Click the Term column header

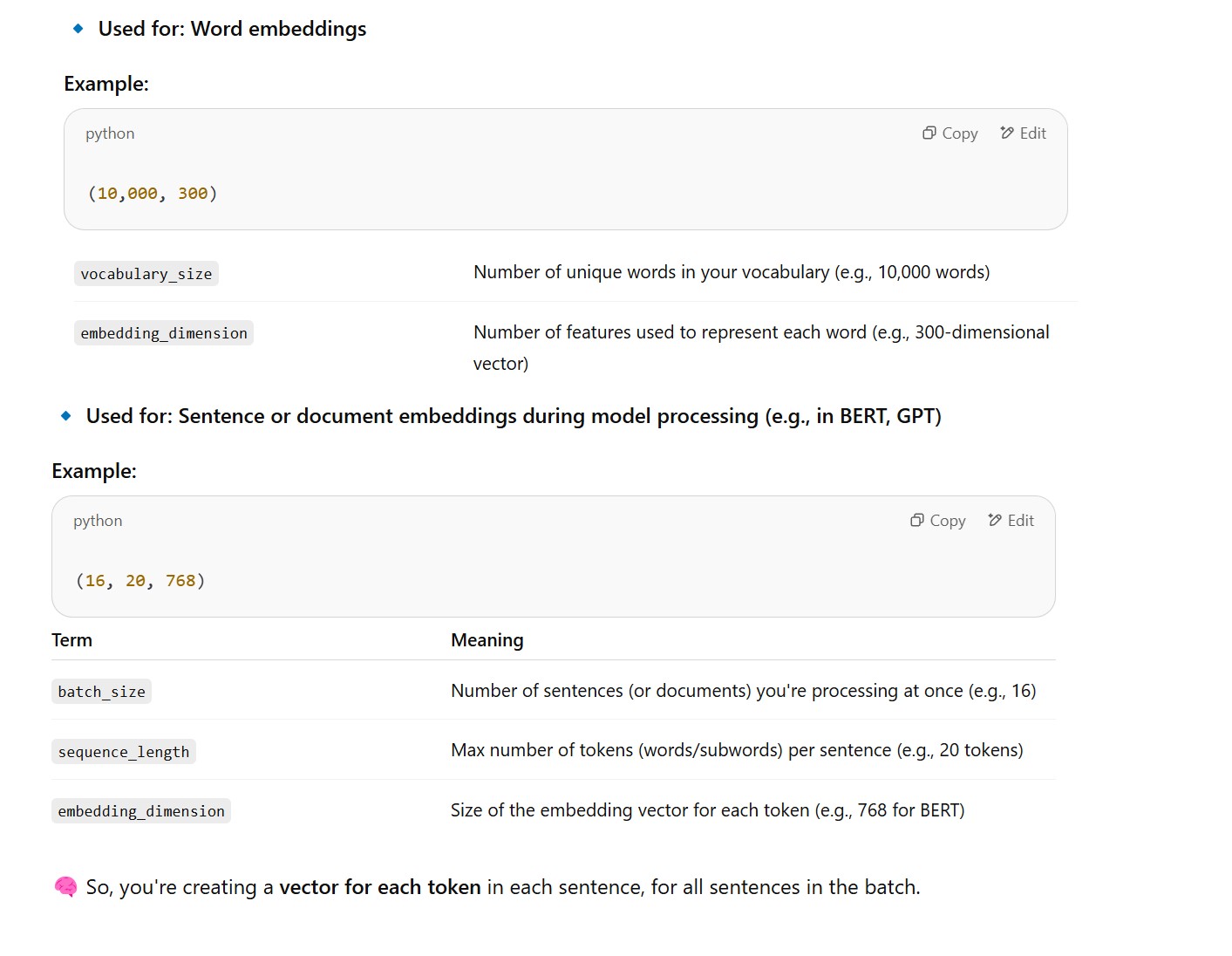[71, 640]
